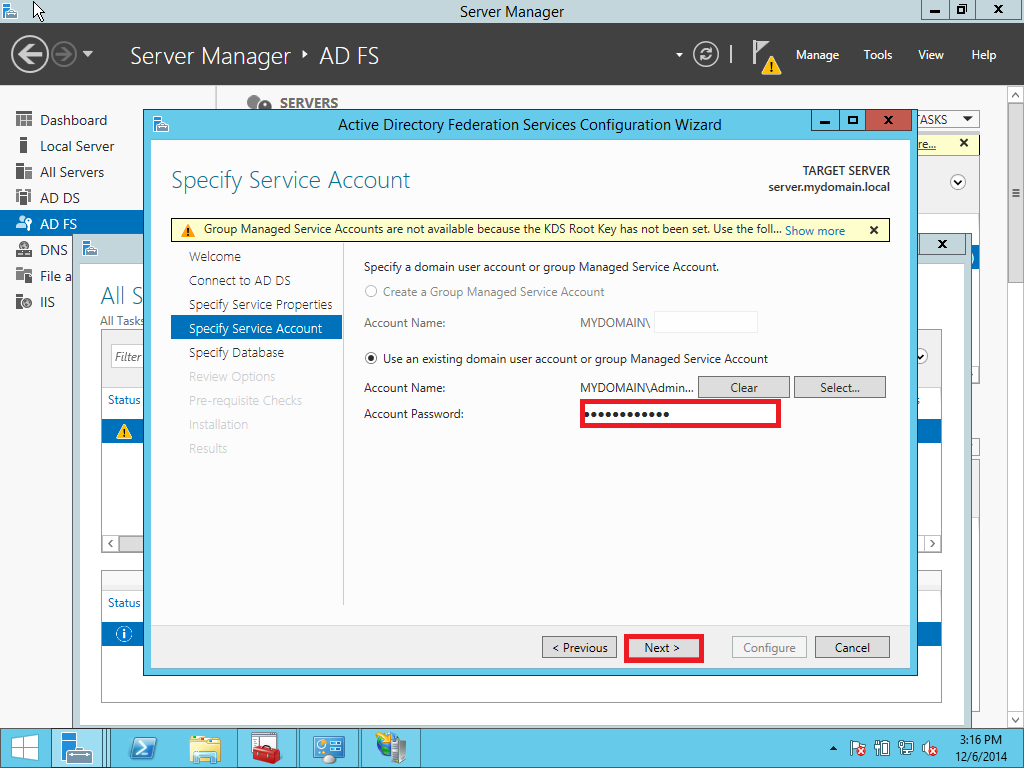The image size is (1024, 768).
Task: Open File Explorer from the taskbar
Action: tap(205, 747)
